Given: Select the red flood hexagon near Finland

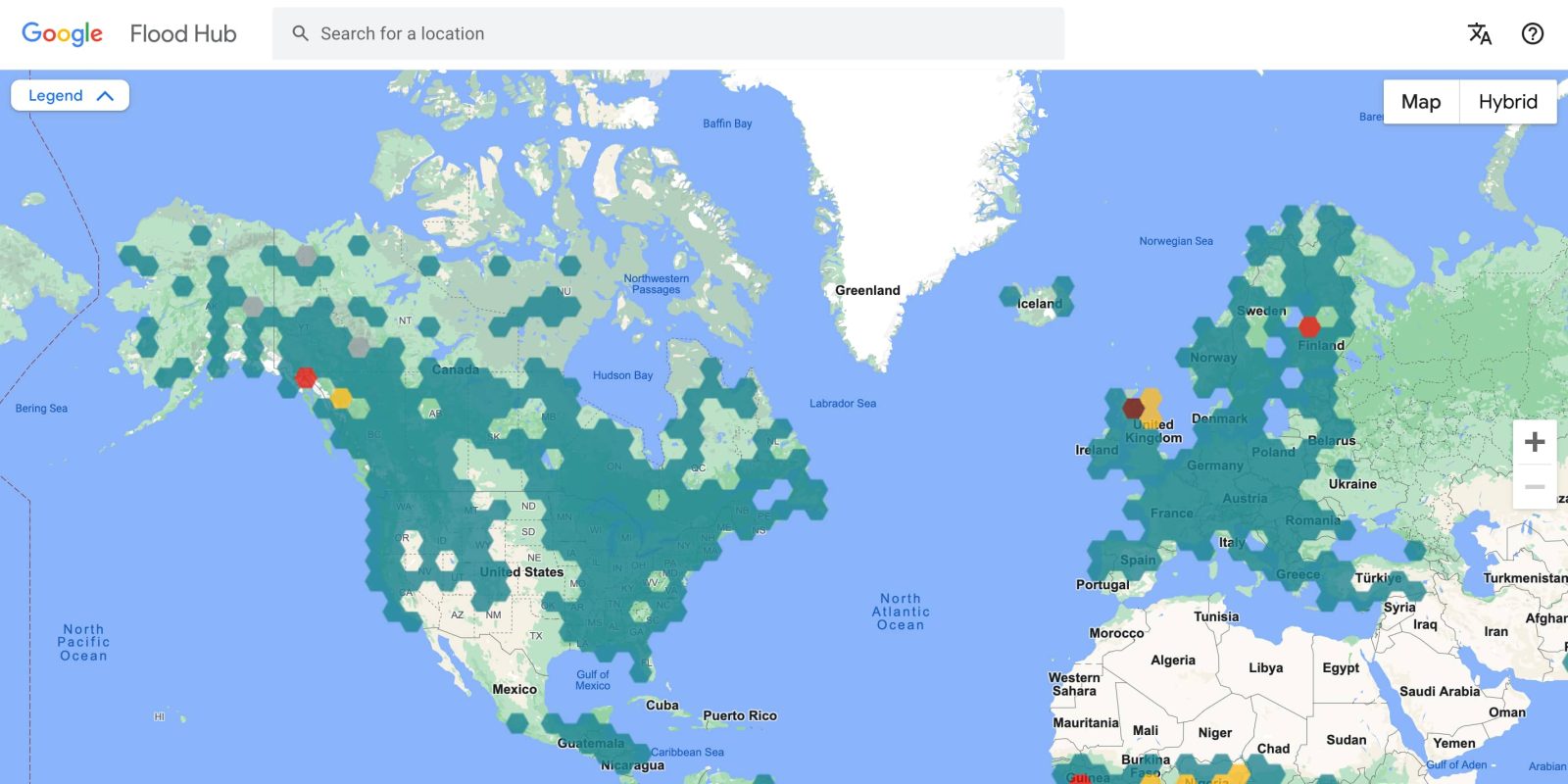Looking at the screenshot, I should (x=1309, y=326).
